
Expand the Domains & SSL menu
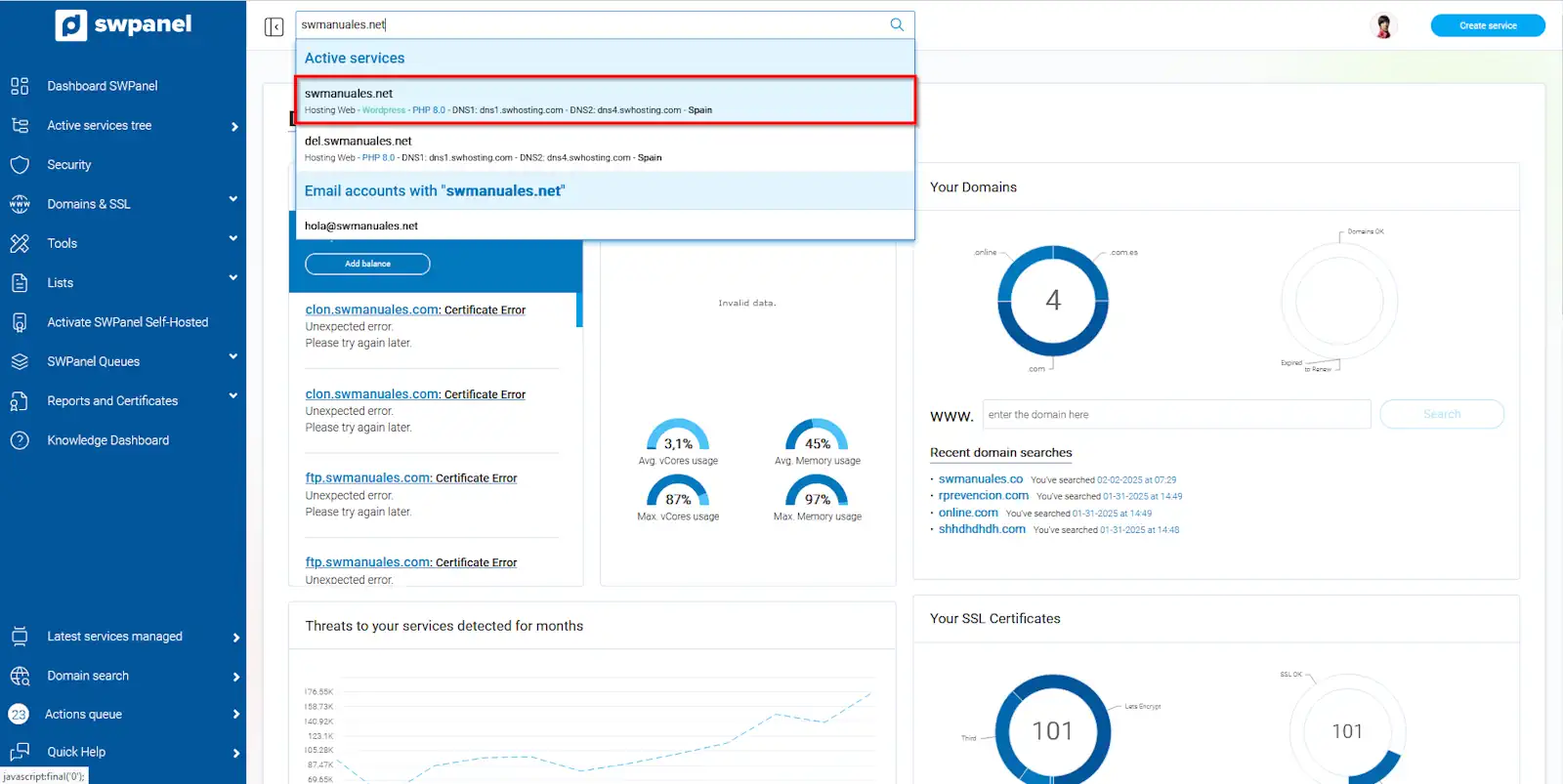click(233, 199)
